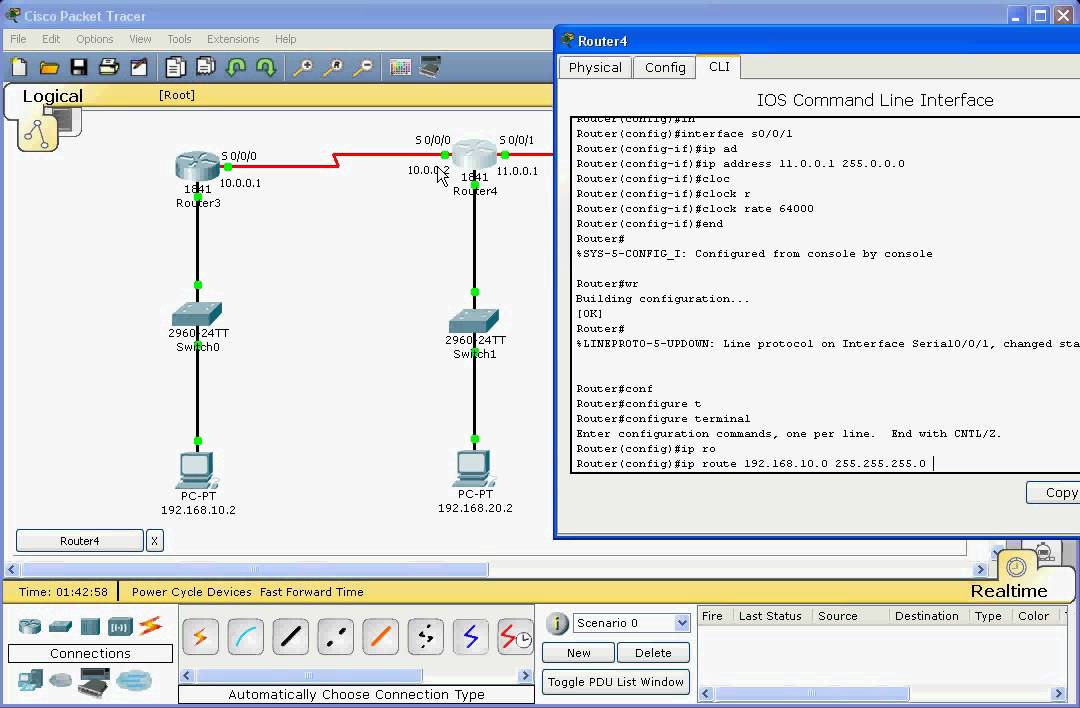Choose the Custom Made Devices category icon
Screen dimensions: 1080x708
pyautogui.click(x=94, y=681)
